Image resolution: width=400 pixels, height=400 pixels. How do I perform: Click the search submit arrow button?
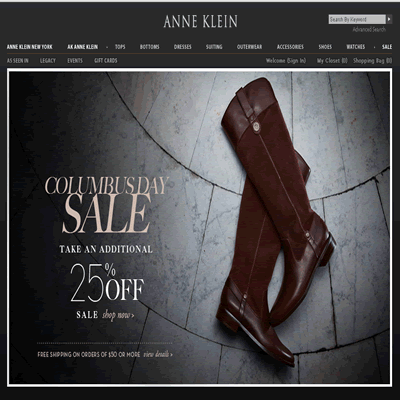pos(389,19)
